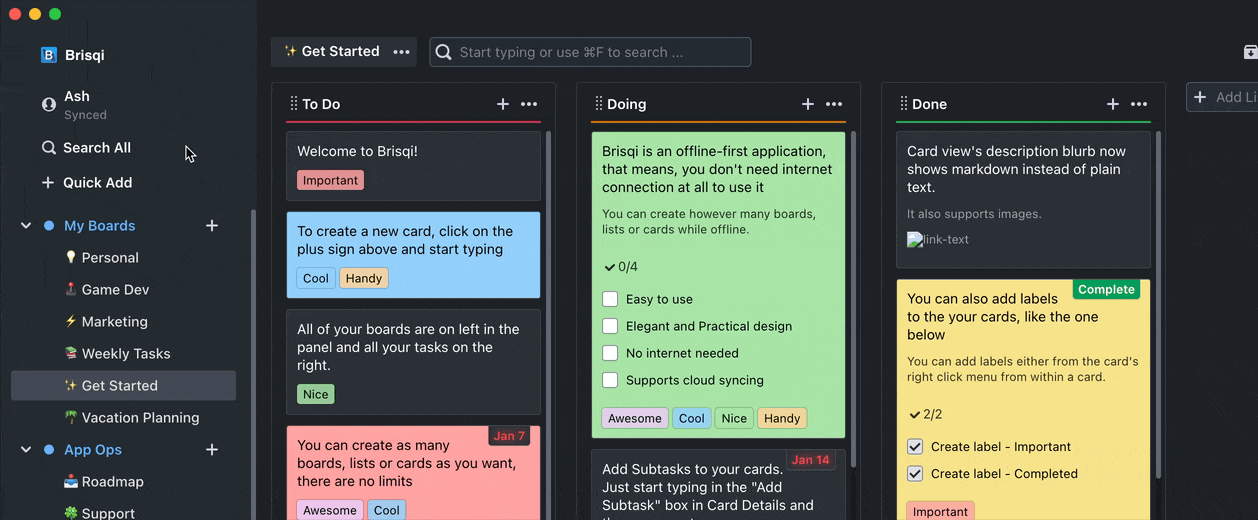Open the Roadmap board
The width and height of the screenshot is (1258, 520).
coord(123,482)
